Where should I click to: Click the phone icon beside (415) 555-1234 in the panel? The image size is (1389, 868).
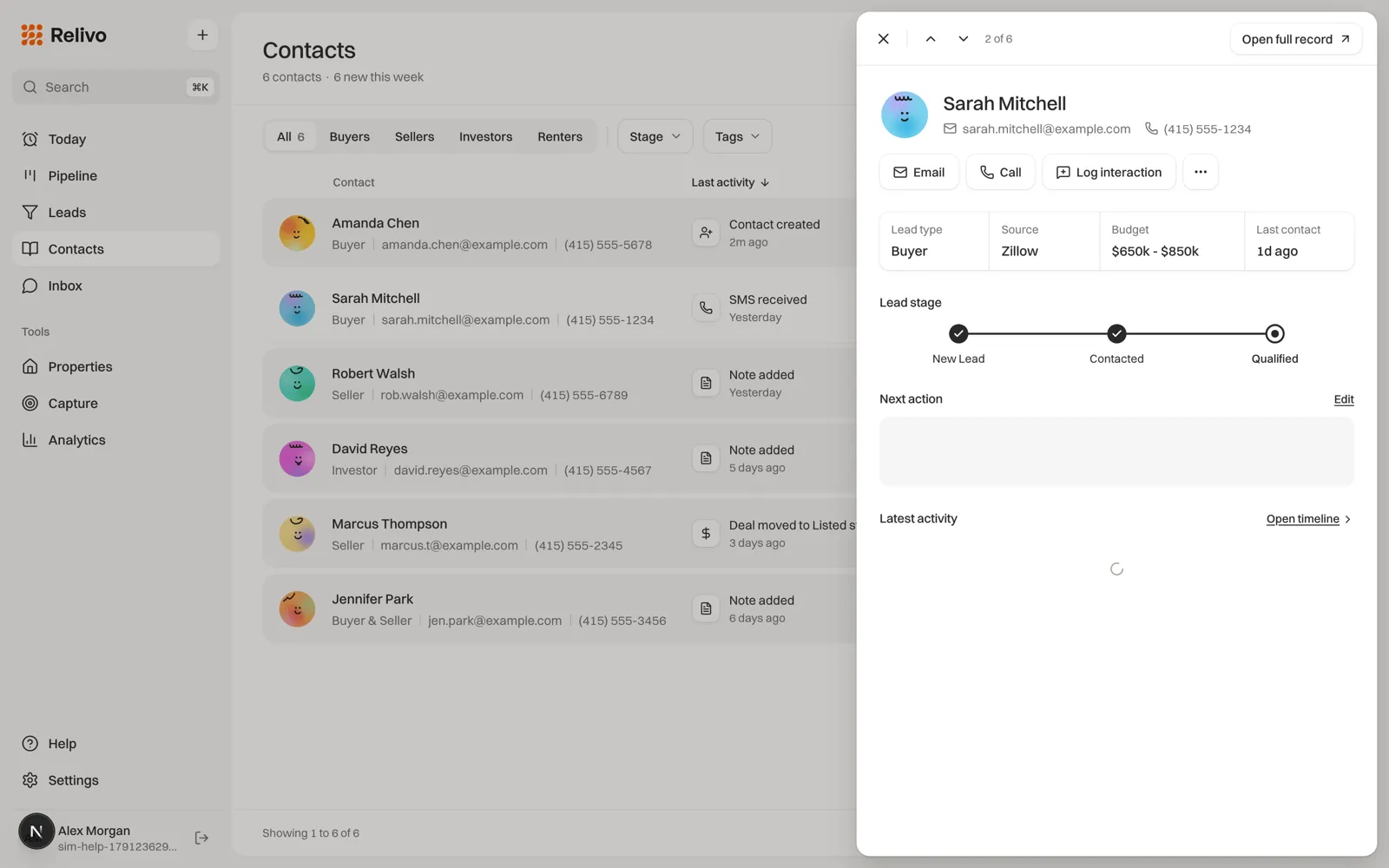[1151, 128]
